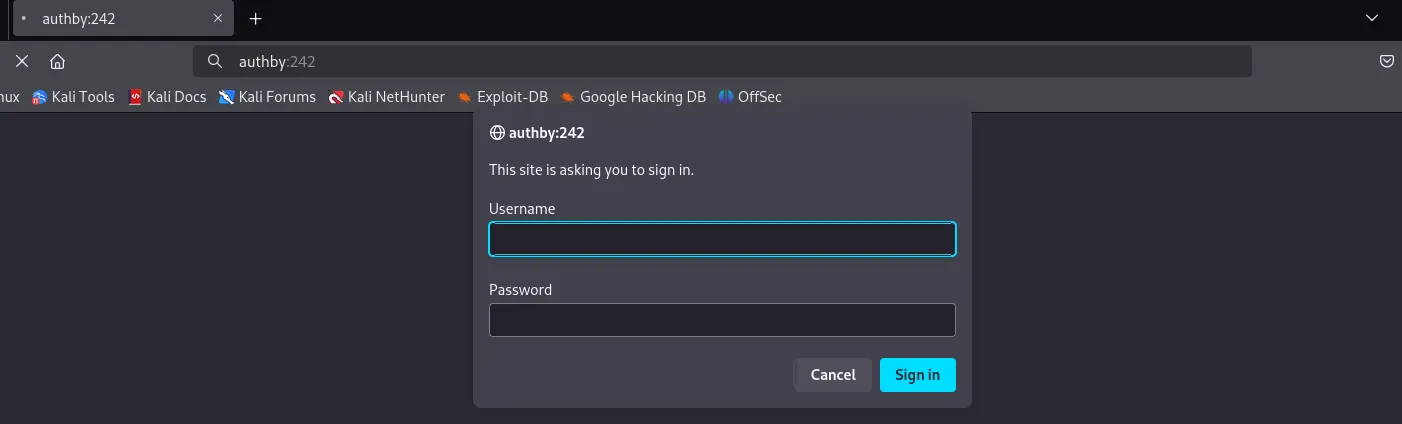Open Kali NetHunter bookmark
The height and width of the screenshot is (424, 1402).
tap(387, 97)
